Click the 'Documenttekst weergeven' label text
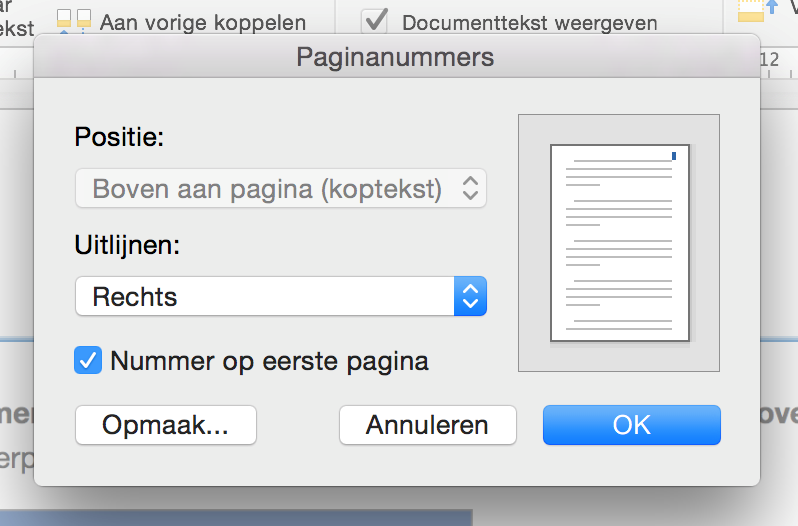 (x=530, y=23)
